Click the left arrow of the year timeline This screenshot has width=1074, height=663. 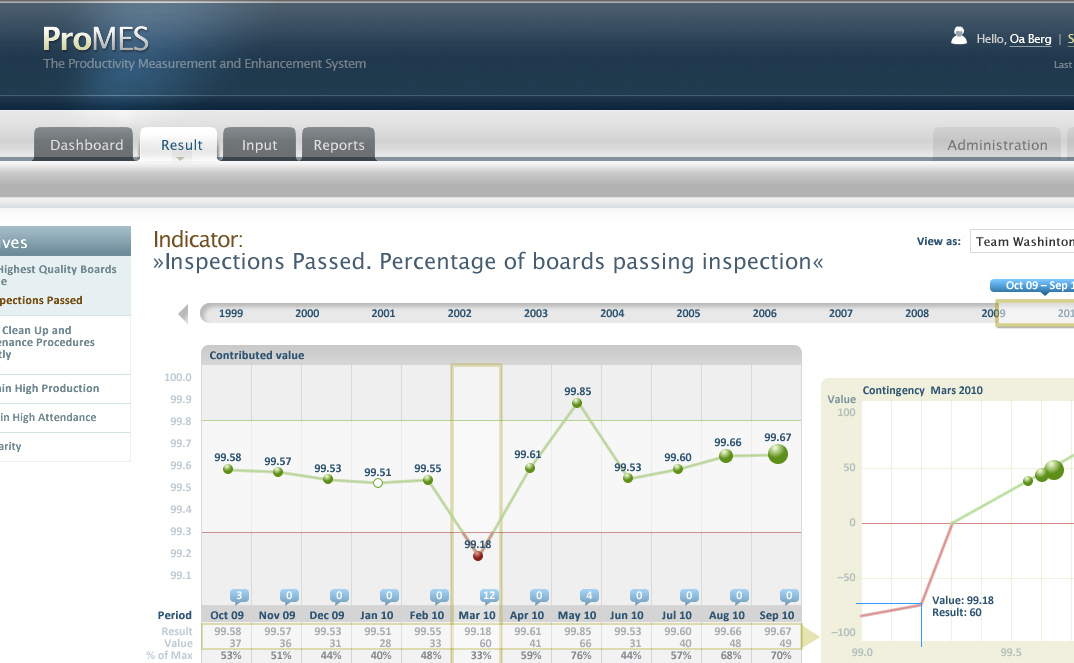tap(183, 314)
